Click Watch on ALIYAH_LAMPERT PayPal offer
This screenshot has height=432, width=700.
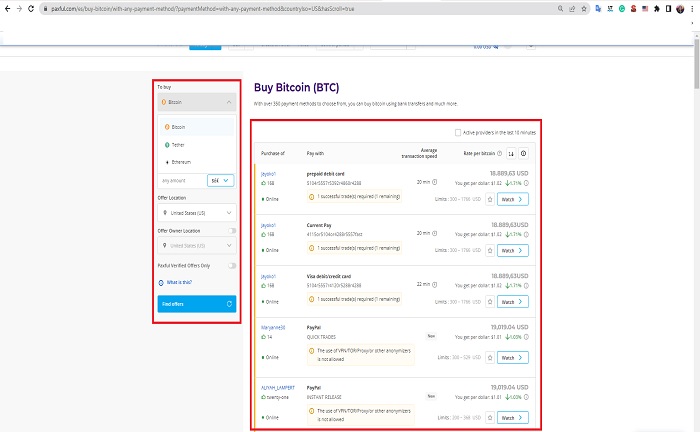click(512, 418)
